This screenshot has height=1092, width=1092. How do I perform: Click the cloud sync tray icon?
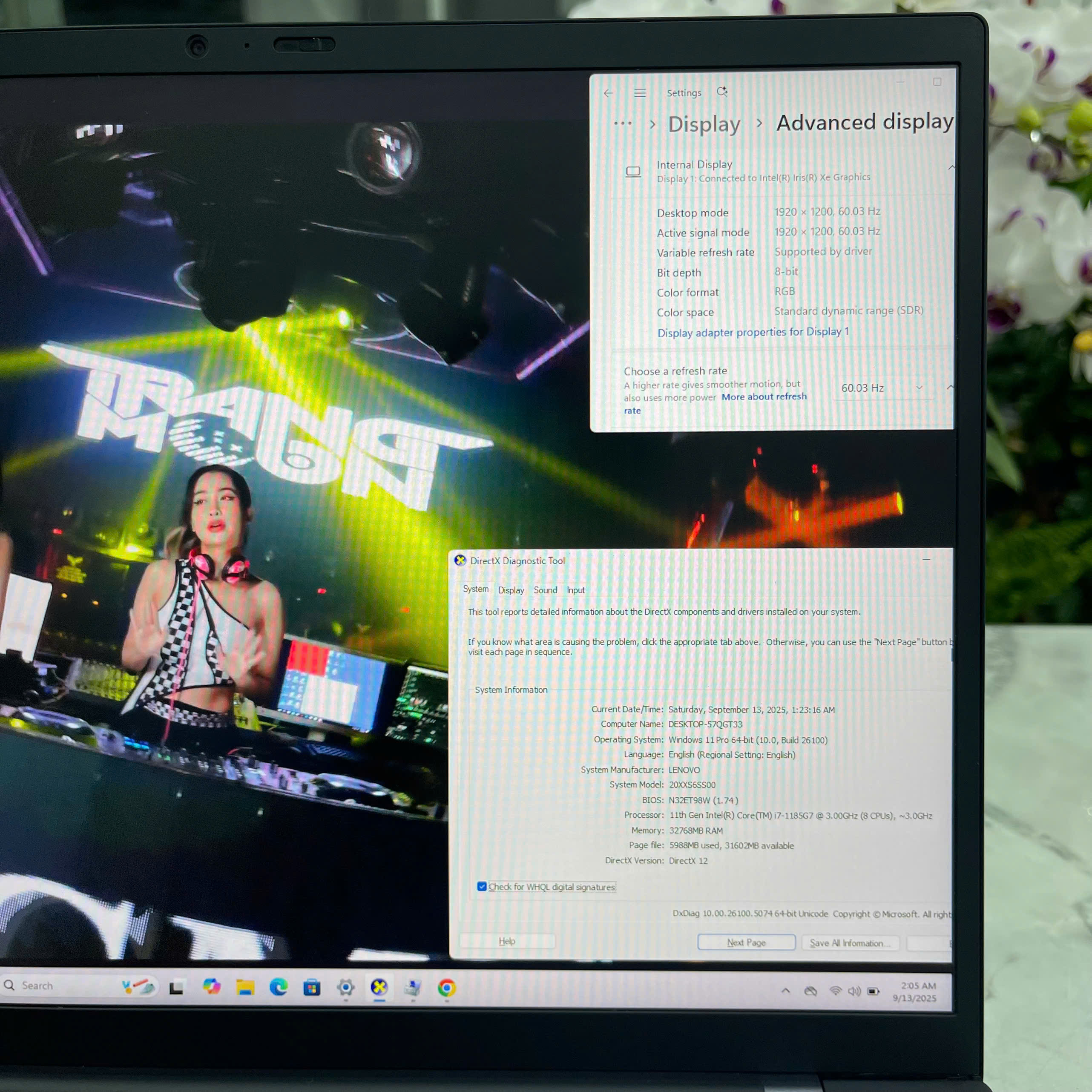pos(810,991)
